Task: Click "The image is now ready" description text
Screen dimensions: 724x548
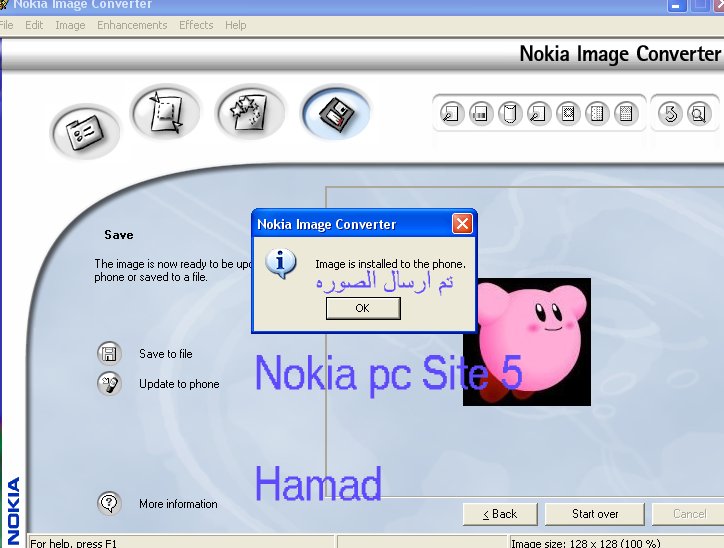Action: click(173, 271)
